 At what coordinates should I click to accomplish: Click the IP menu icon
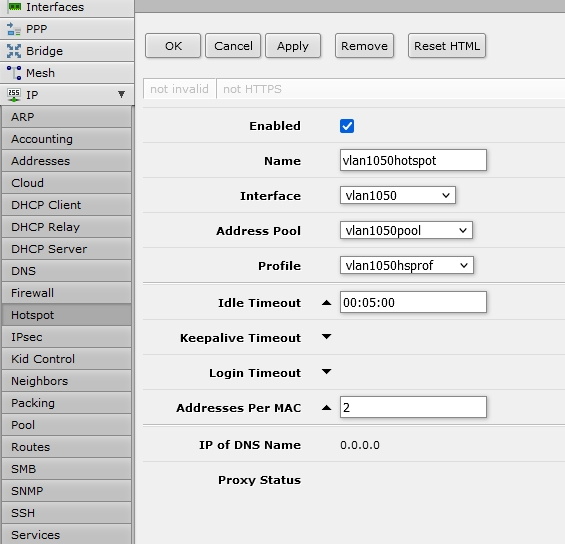[x=14, y=95]
